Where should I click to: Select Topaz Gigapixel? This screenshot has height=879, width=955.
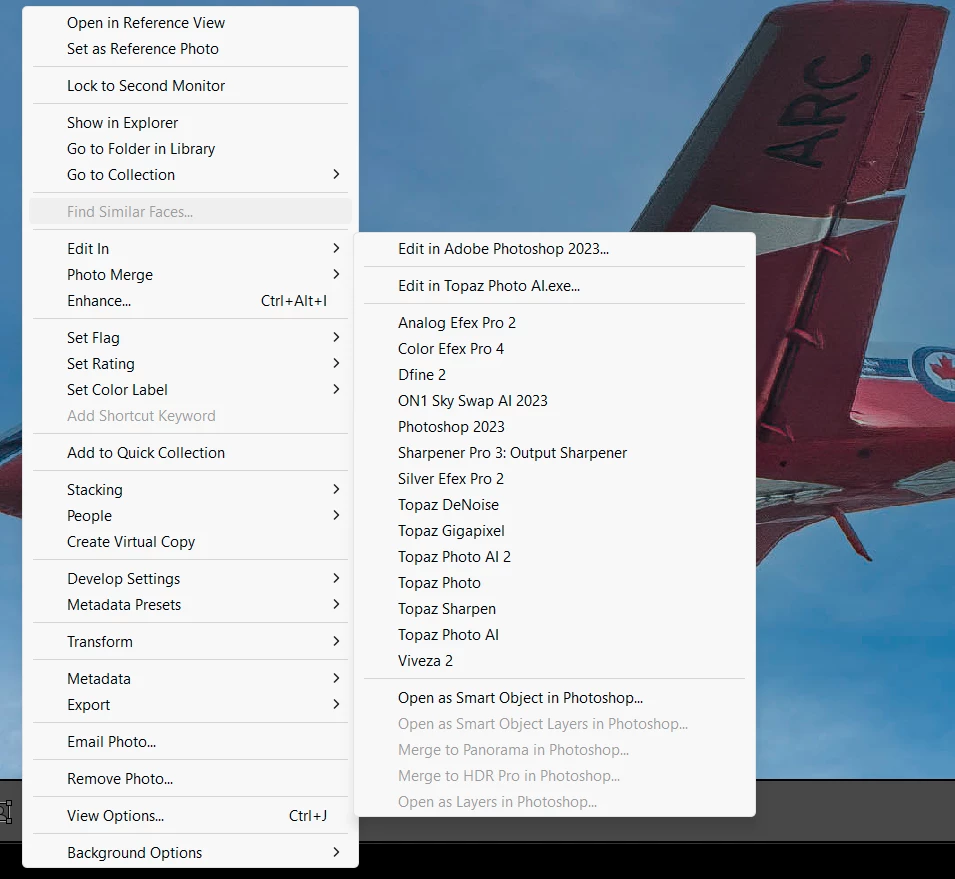coord(554,531)
